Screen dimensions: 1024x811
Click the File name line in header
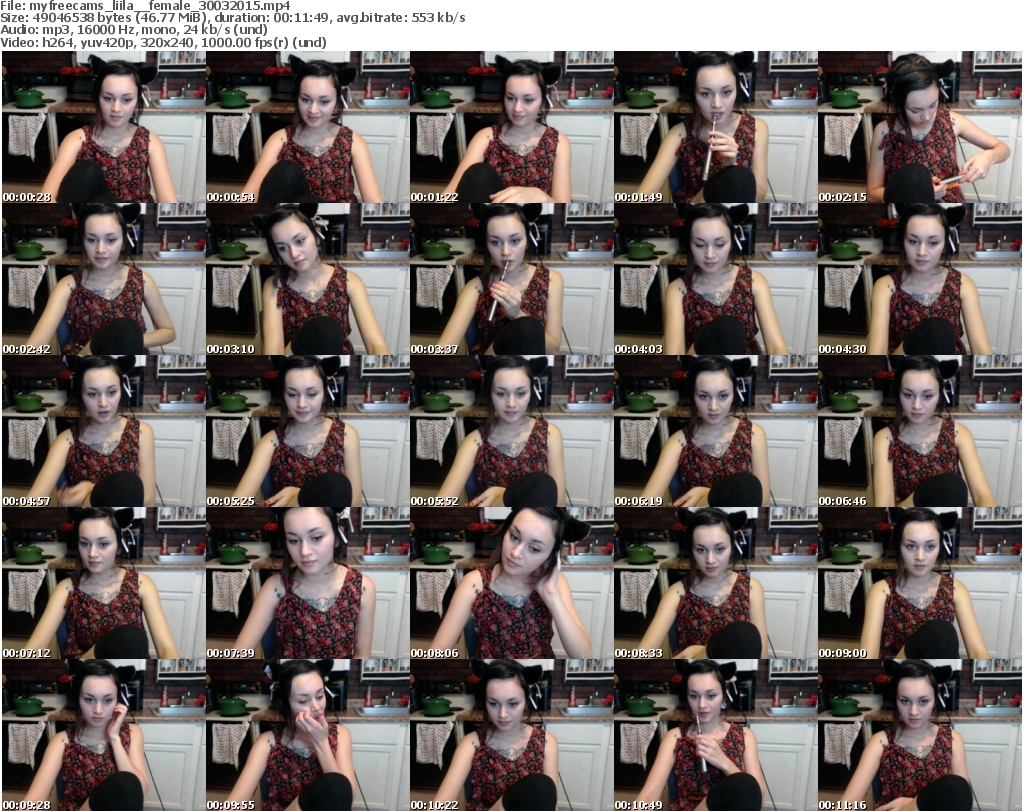click(x=145, y=6)
